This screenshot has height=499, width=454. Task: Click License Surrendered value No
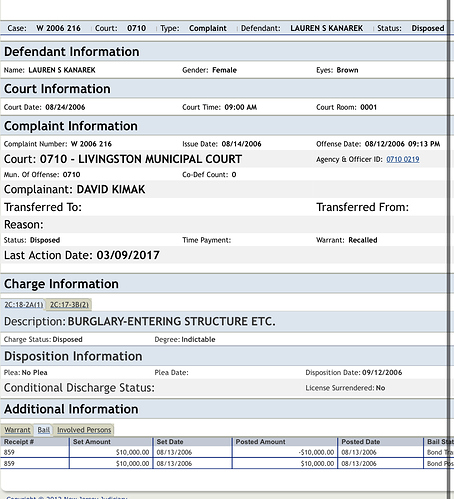[380, 388]
